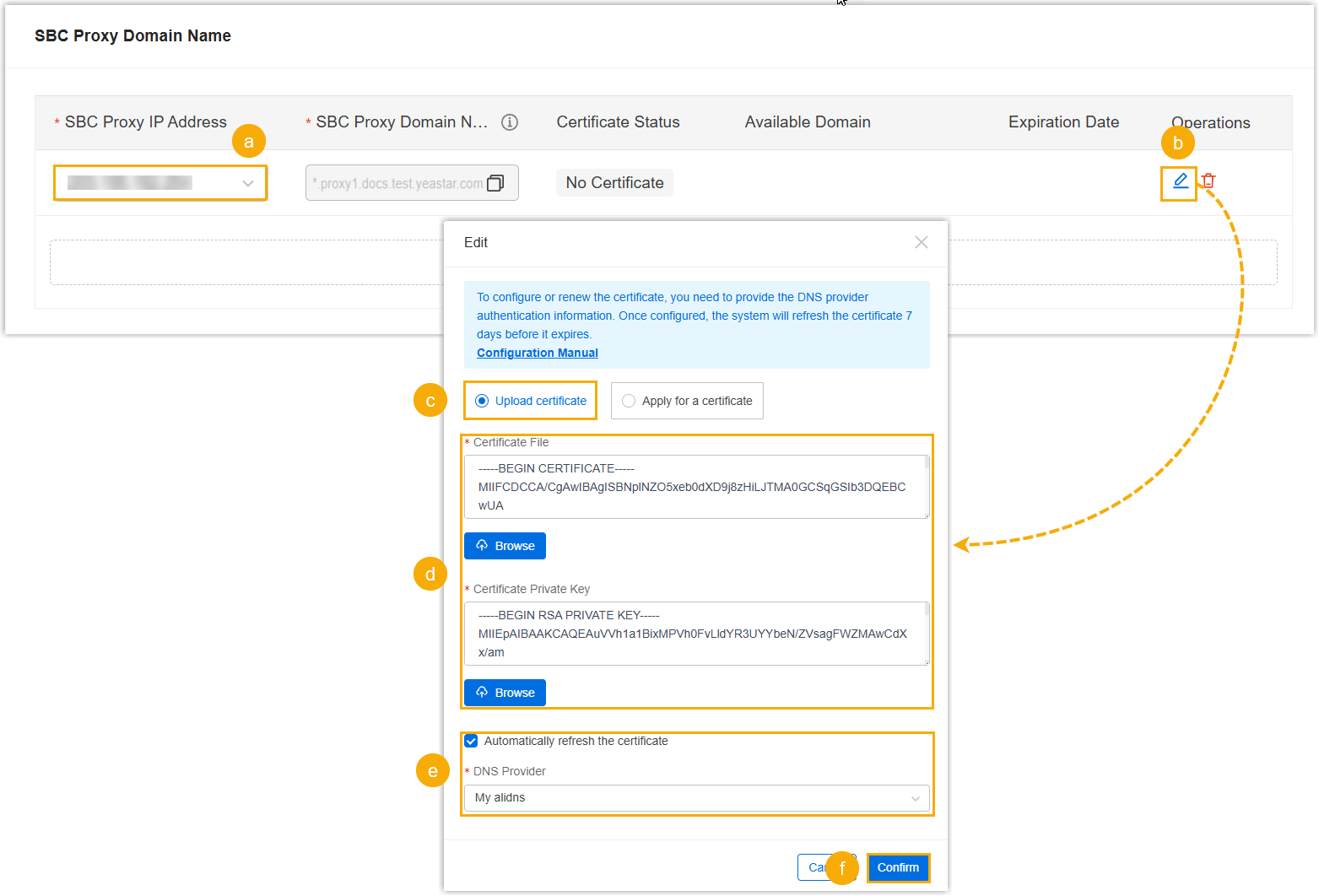This screenshot has width=1319, height=896.
Task: Open the Configuration Manual link
Action: 537,354
